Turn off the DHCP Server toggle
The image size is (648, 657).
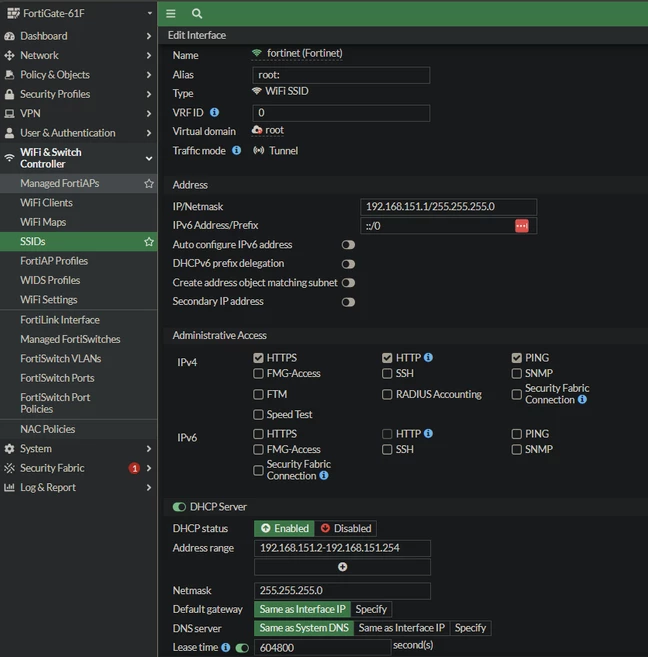point(179,507)
